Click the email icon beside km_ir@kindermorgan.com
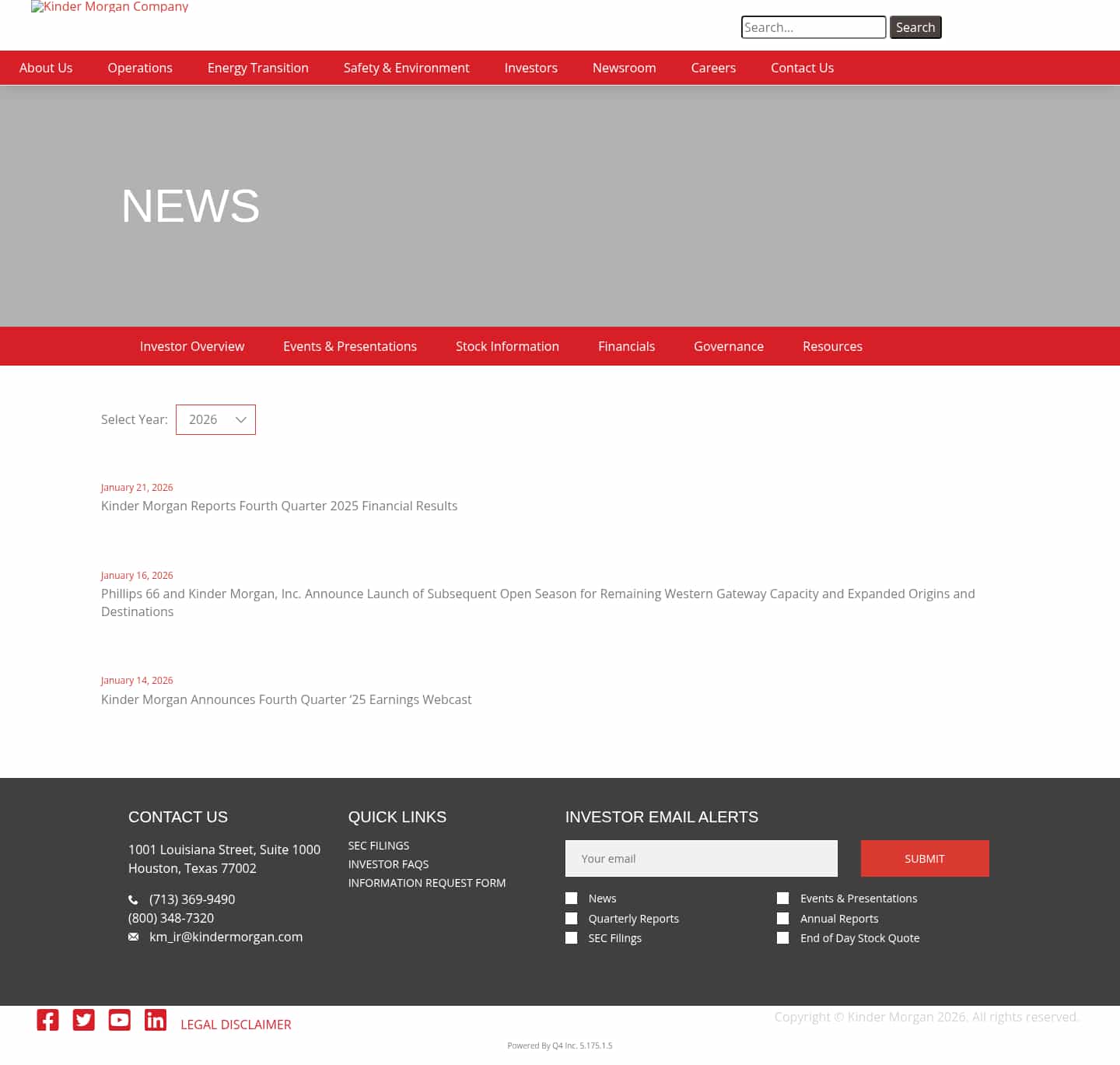The width and height of the screenshot is (1120, 1065). 133,937
